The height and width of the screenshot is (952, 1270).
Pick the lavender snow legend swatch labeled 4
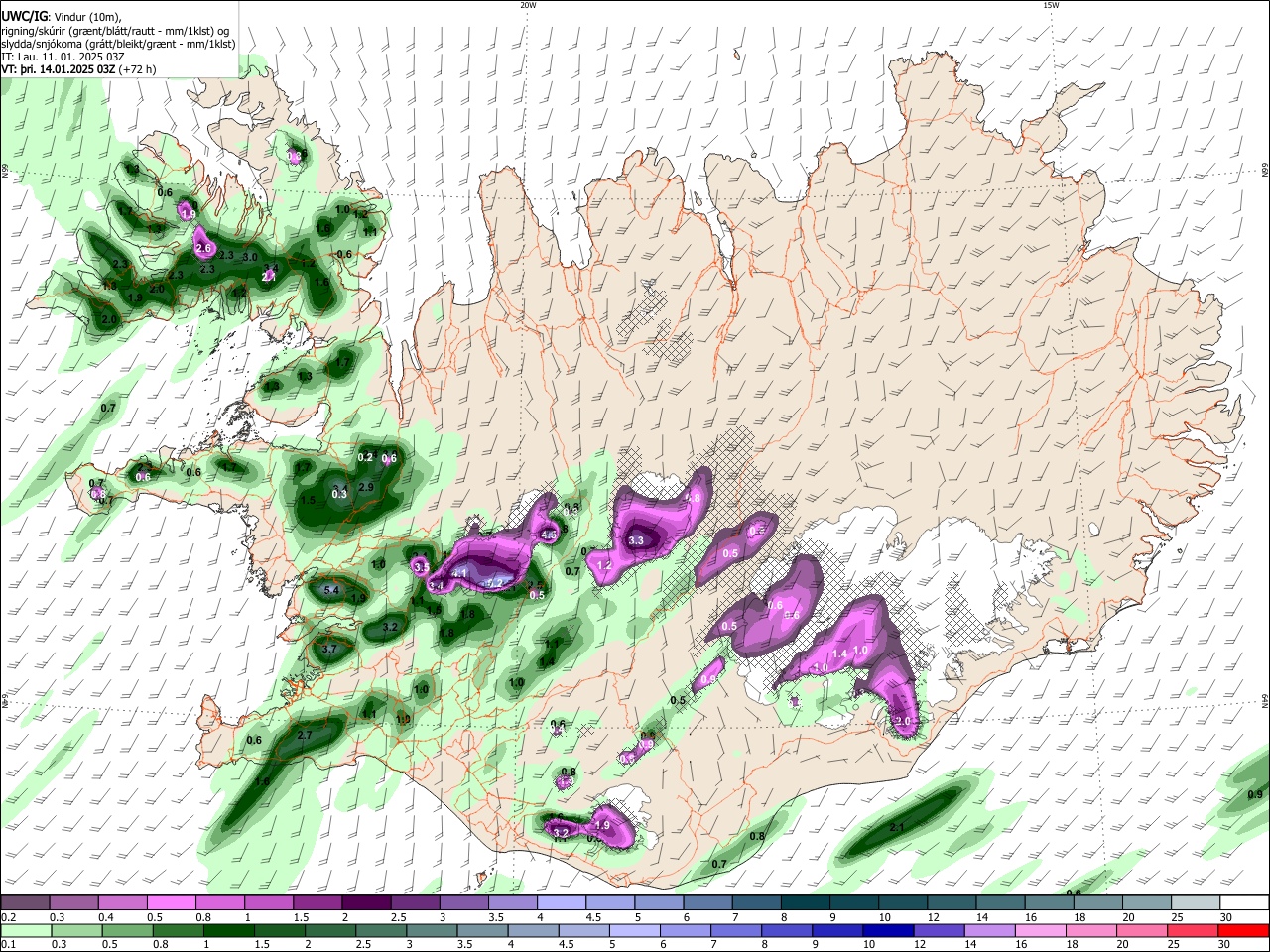pyautogui.click(x=561, y=903)
